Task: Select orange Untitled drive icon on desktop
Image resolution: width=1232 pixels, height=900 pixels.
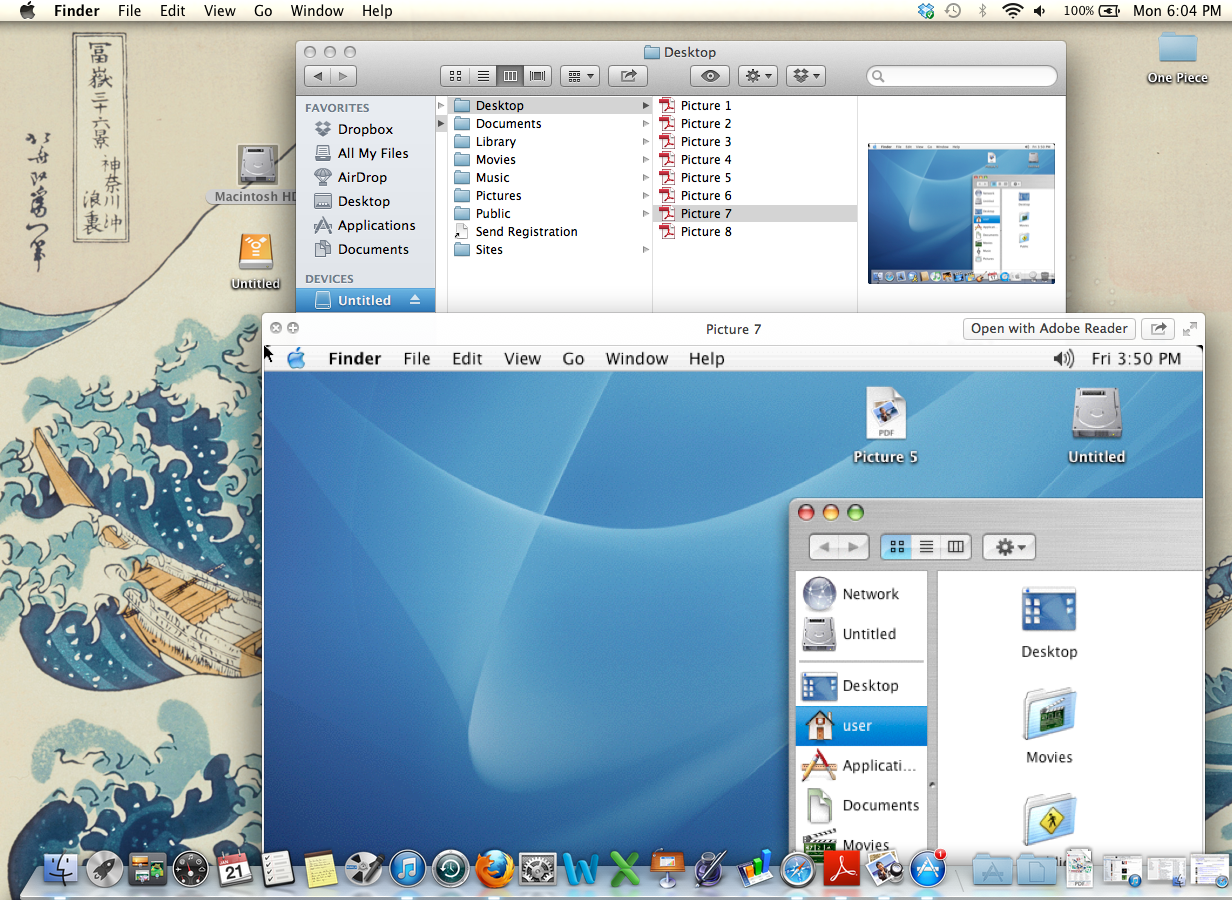Action: [x=256, y=251]
